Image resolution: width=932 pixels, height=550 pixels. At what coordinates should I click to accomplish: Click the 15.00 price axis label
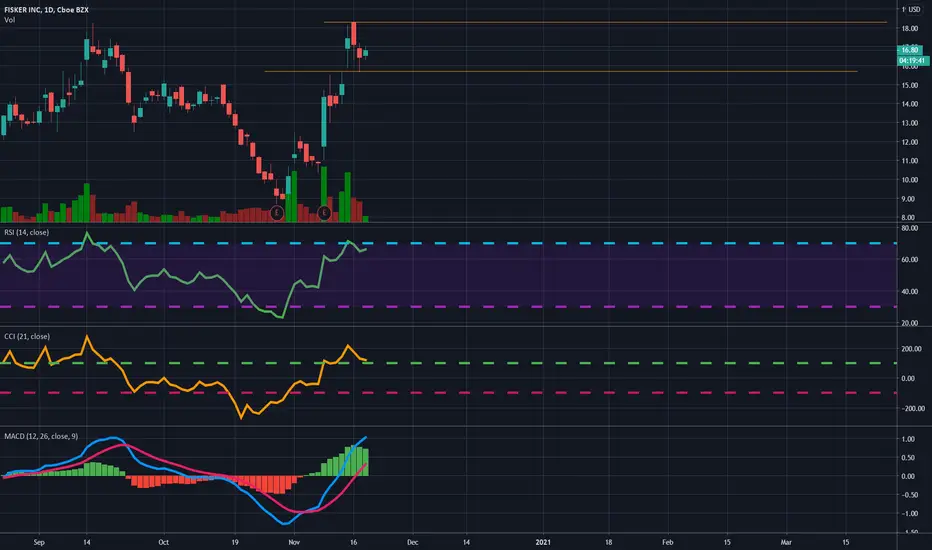[x=910, y=85]
